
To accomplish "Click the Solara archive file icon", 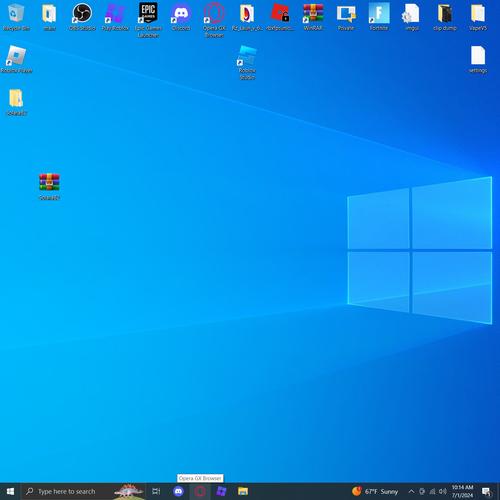I will point(49,187).
